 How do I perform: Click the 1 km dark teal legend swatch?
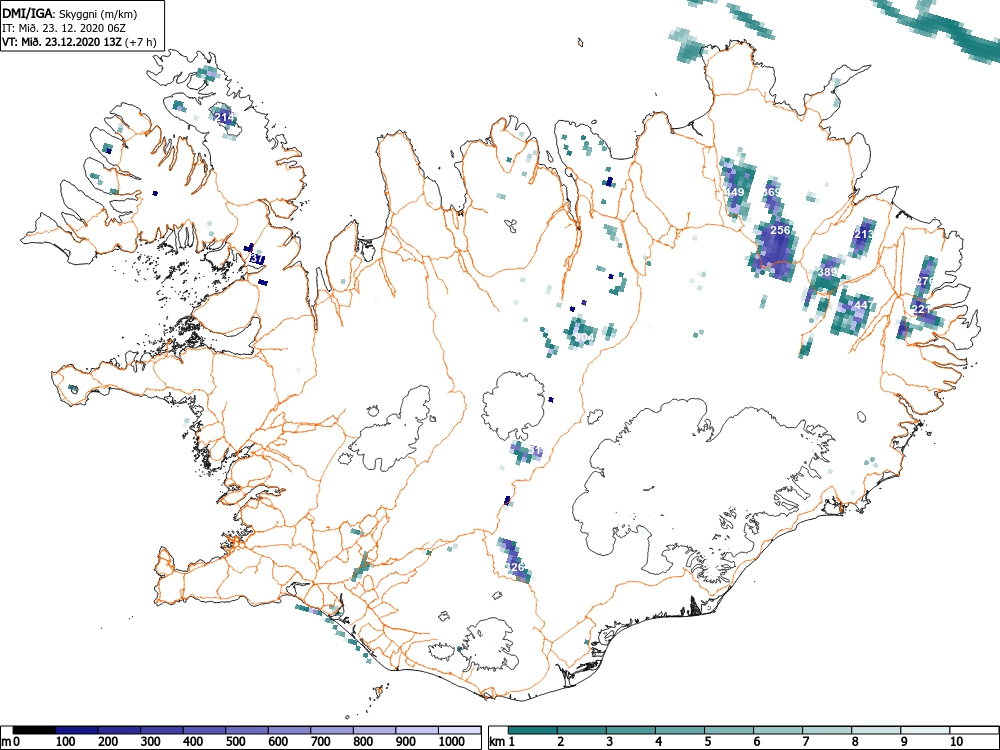[533, 730]
